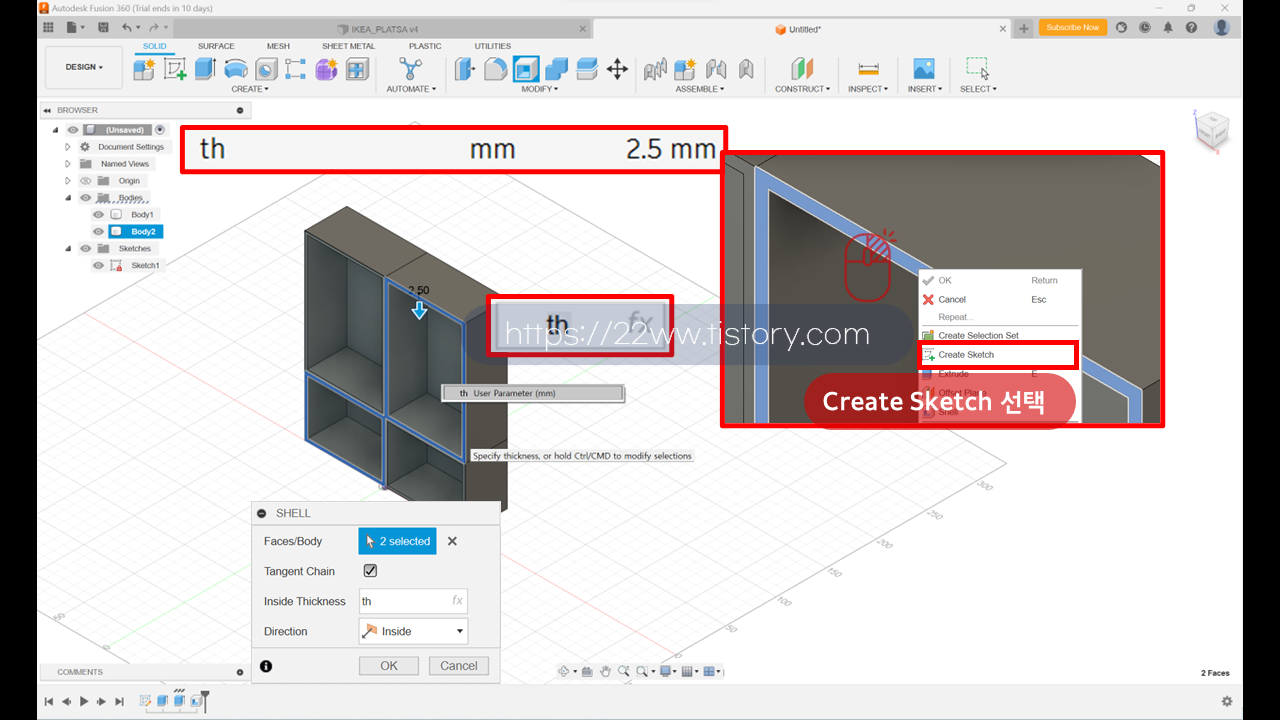Toggle visibility eye of (Unsaved) component
The image size is (1280, 720).
click(73, 130)
